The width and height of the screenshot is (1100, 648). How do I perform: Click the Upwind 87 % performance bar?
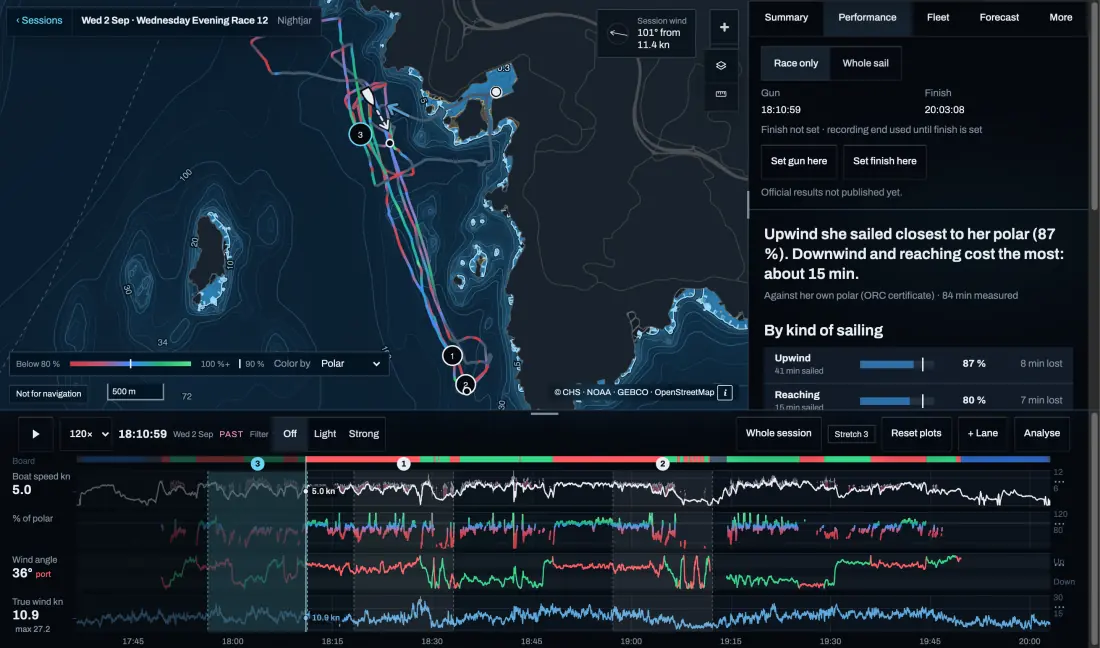tap(897, 364)
